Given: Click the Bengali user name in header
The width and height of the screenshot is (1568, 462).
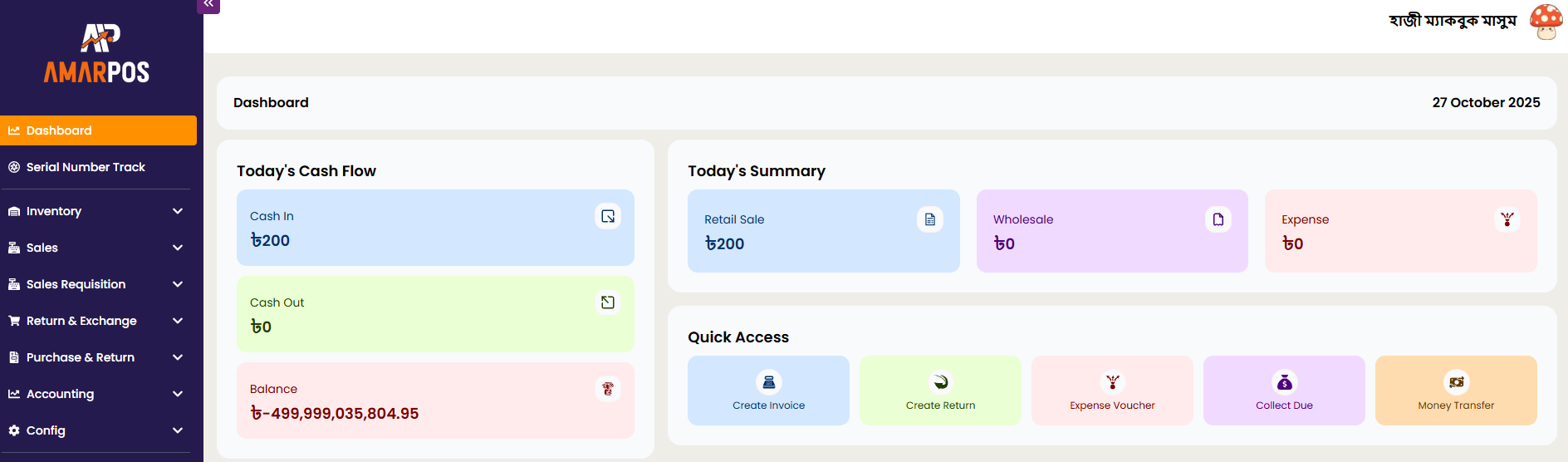Looking at the screenshot, I should pos(1453,20).
